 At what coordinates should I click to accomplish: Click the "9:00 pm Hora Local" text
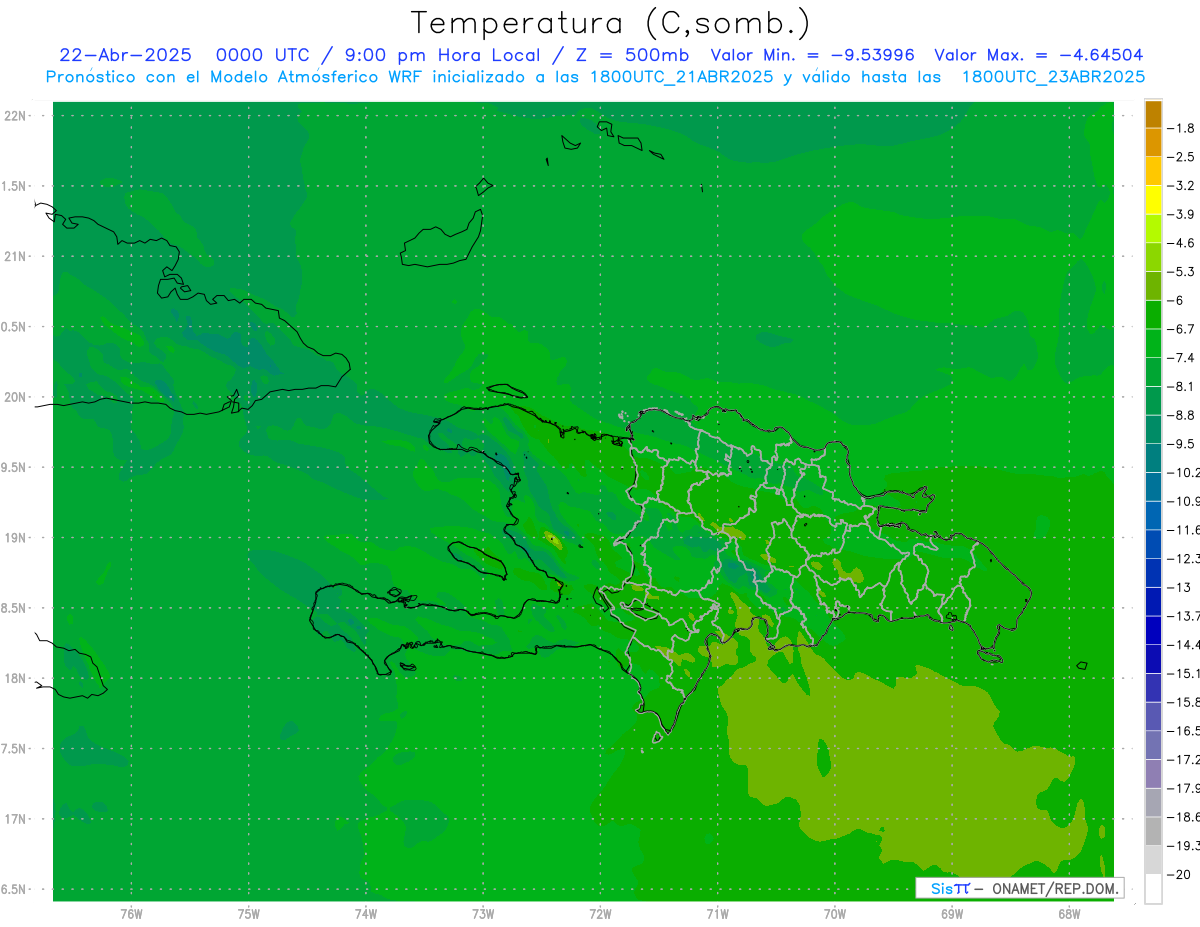(x=440, y=55)
